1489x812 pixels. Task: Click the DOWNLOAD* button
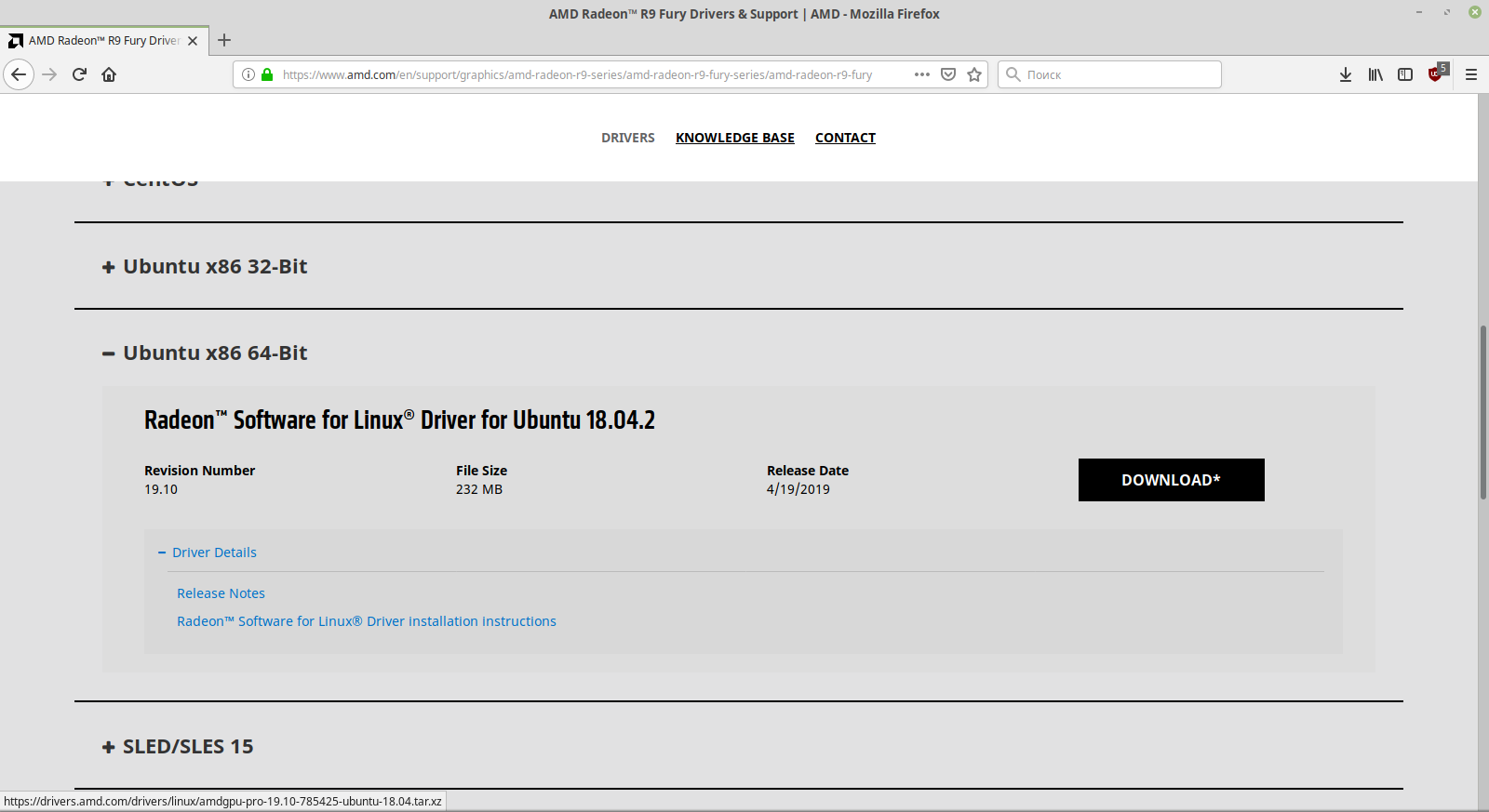click(x=1171, y=480)
